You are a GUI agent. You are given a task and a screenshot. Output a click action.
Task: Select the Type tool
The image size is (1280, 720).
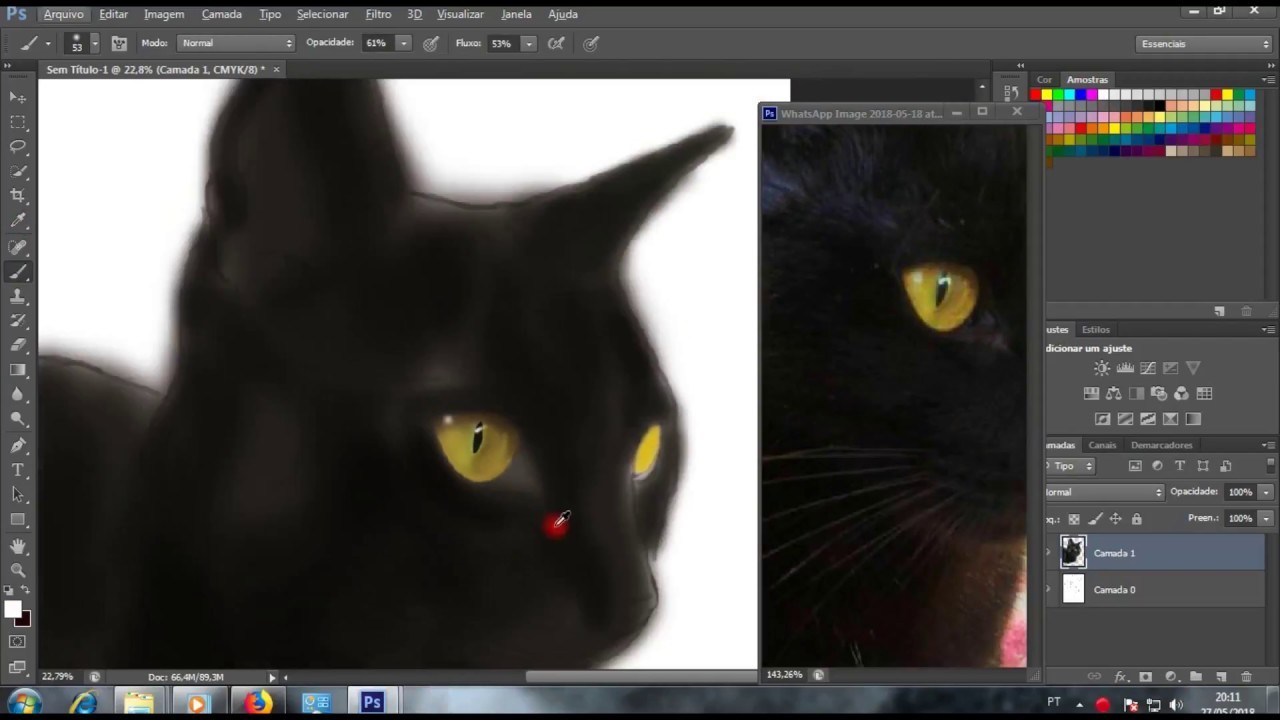tap(18, 470)
